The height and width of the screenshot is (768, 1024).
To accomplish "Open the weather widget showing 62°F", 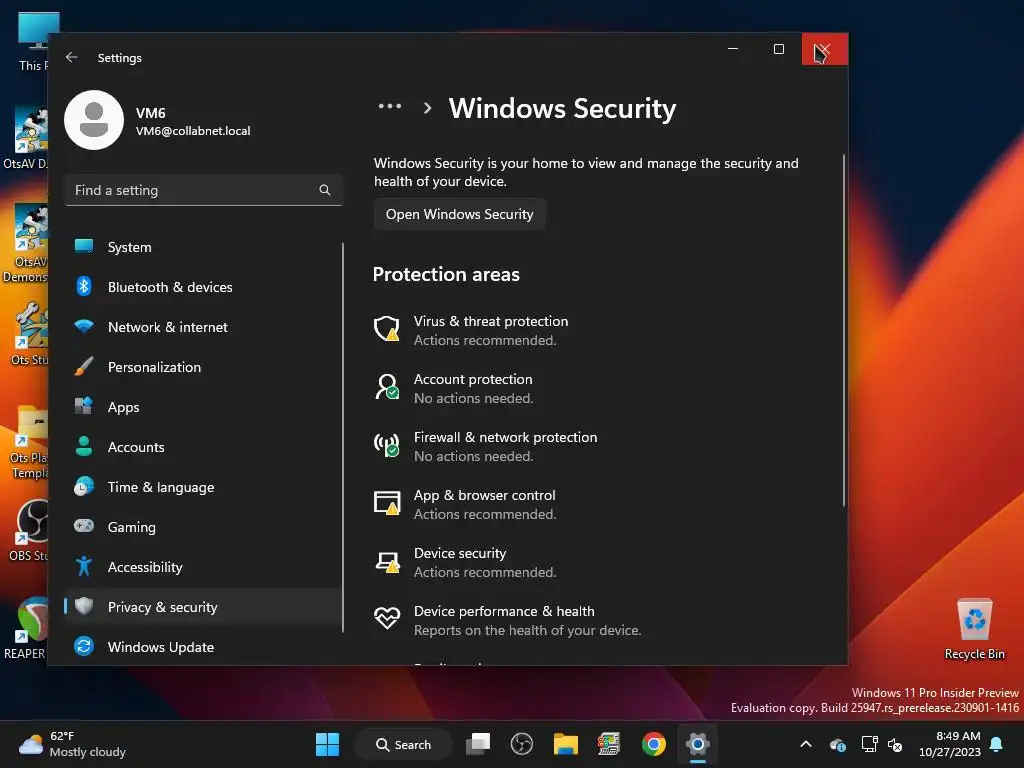I will coord(72,744).
